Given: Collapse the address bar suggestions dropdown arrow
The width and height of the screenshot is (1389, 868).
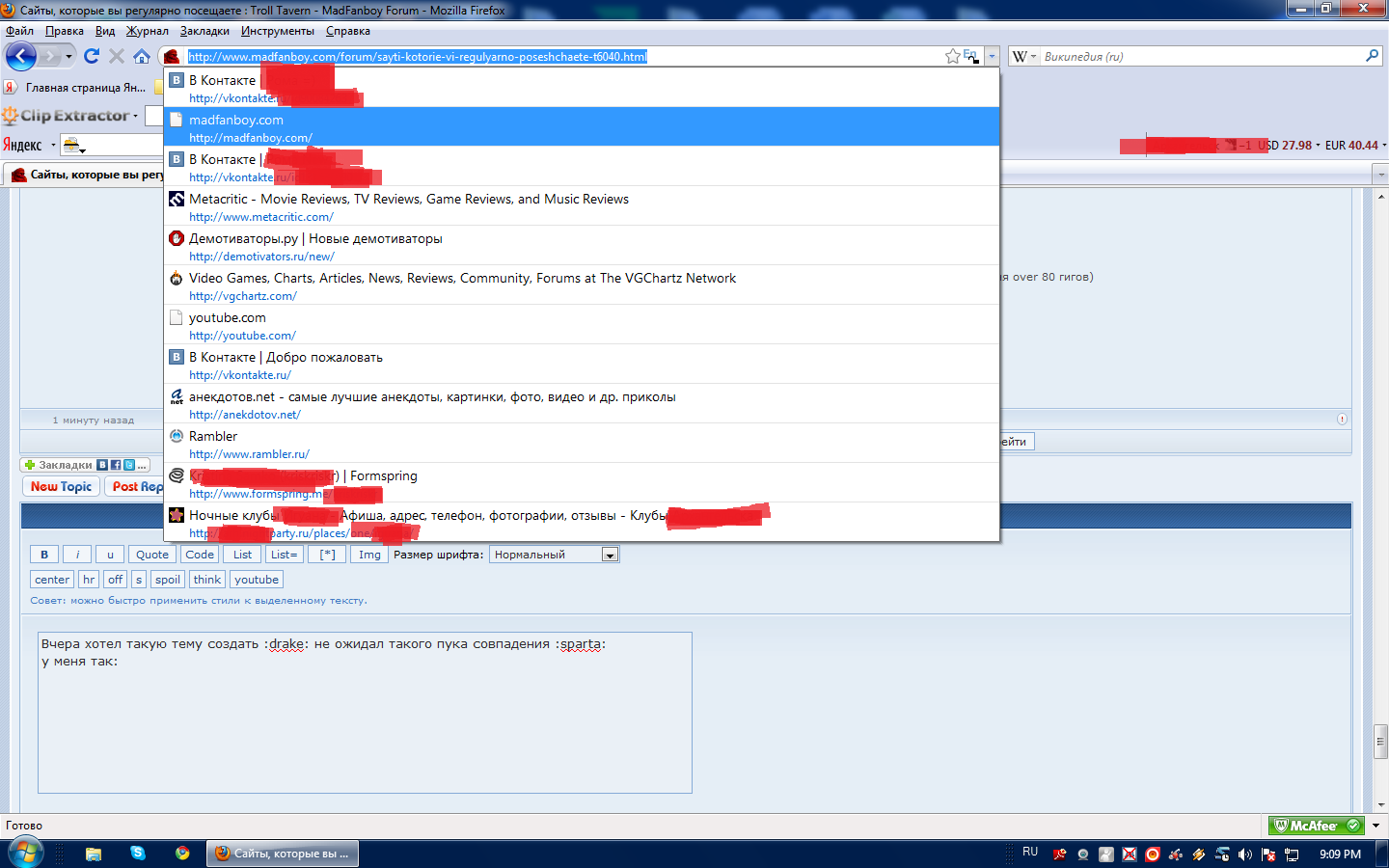Looking at the screenshot, I should [x=992, y=57].
